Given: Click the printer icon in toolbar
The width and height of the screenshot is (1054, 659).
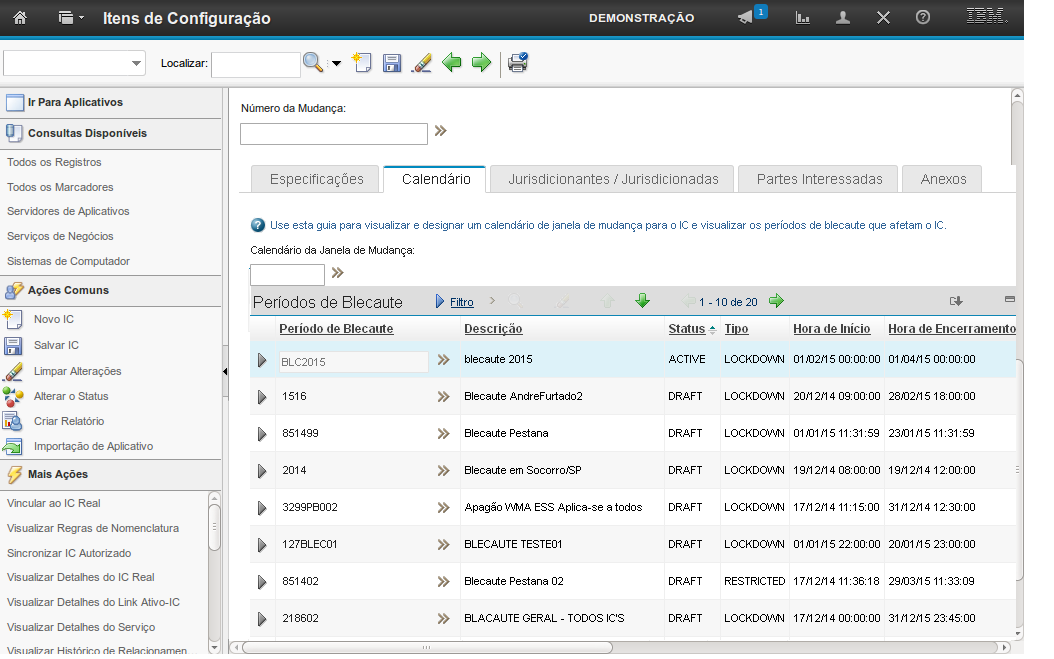Looking at the screenshot, I should tap(517, 64).
